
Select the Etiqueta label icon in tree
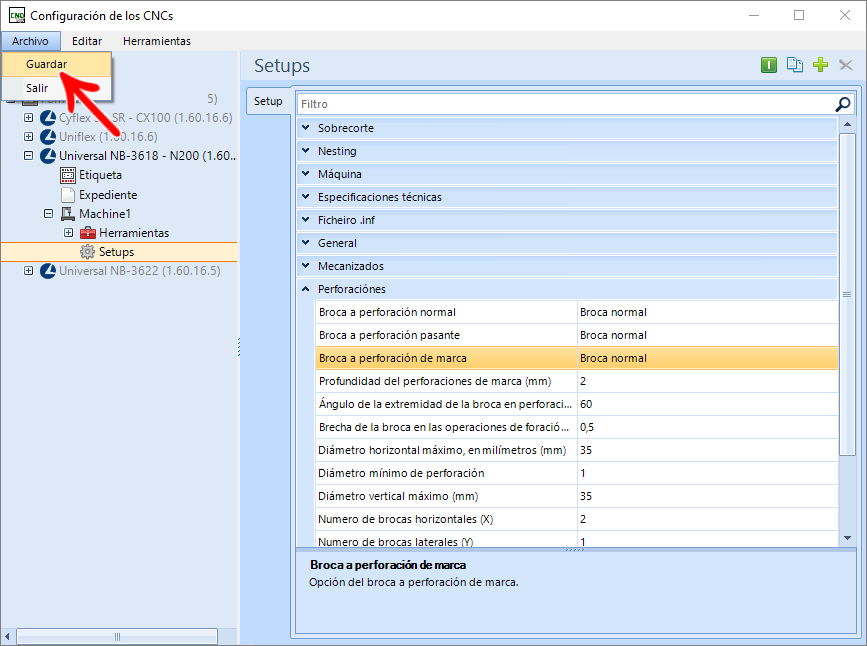tap(67, 175)
